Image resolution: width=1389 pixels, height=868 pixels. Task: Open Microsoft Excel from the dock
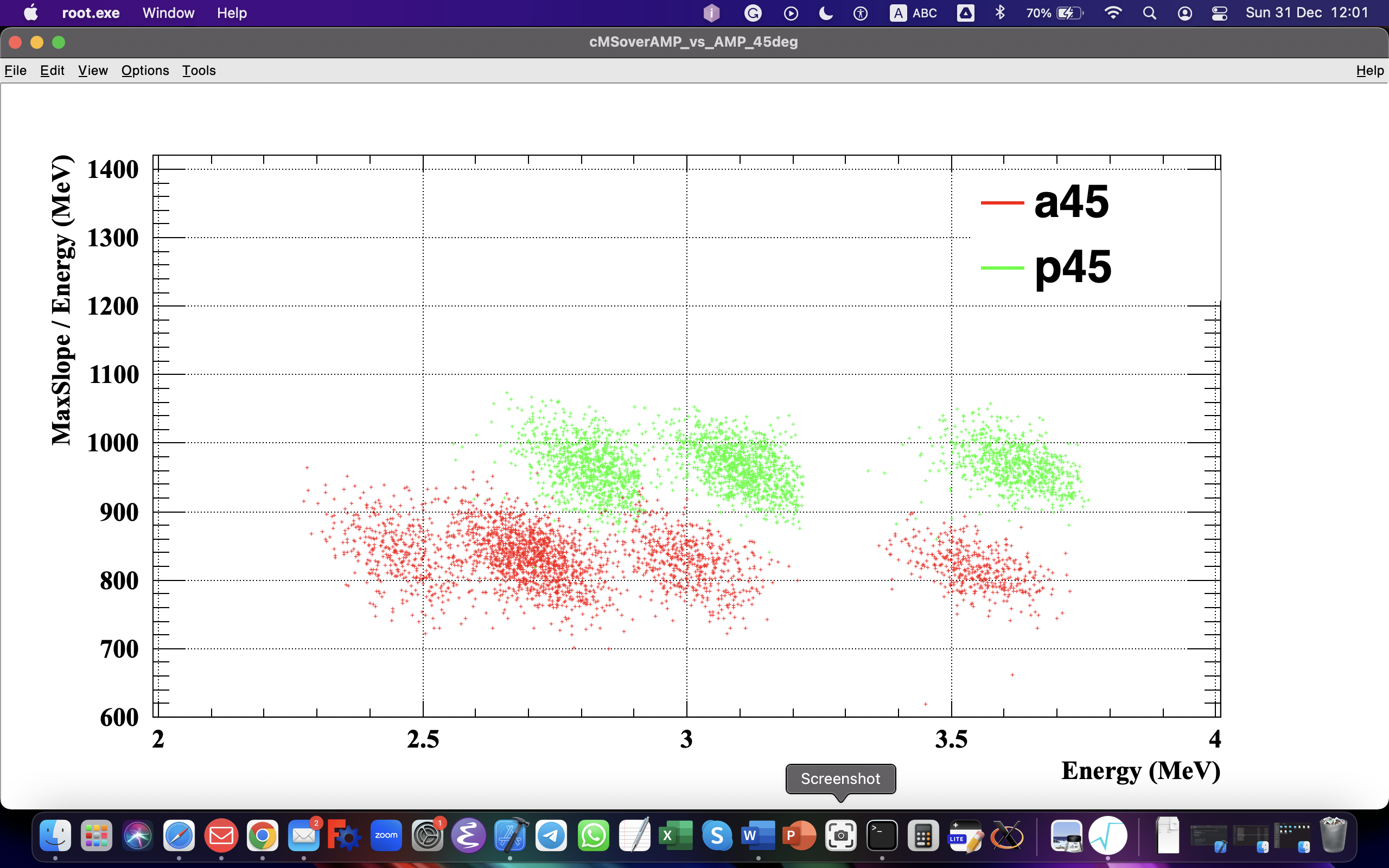pyautogui.click(x=676, y=835)
